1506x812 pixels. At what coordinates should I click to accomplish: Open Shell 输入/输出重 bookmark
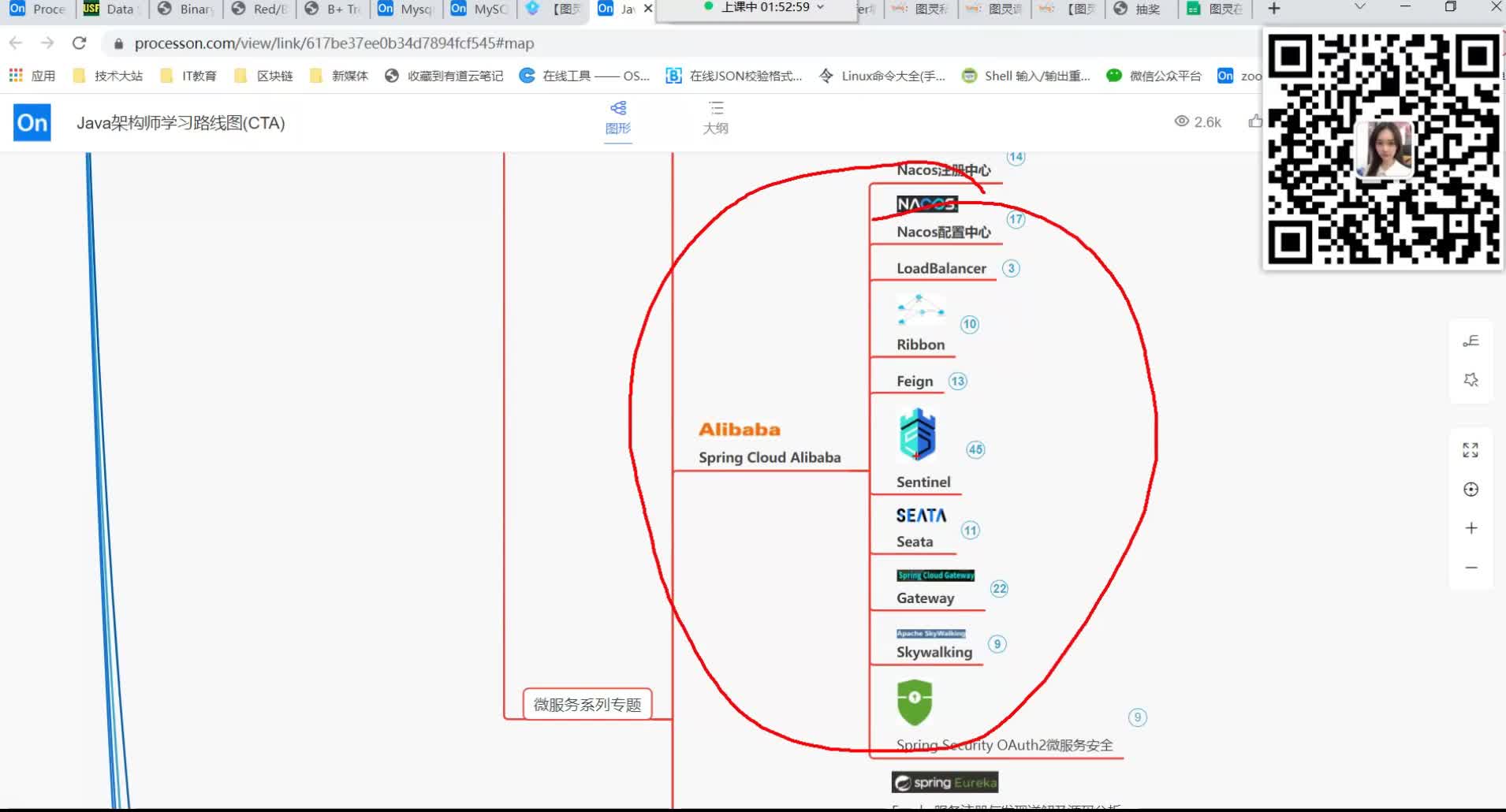[x=1027, y=76]
